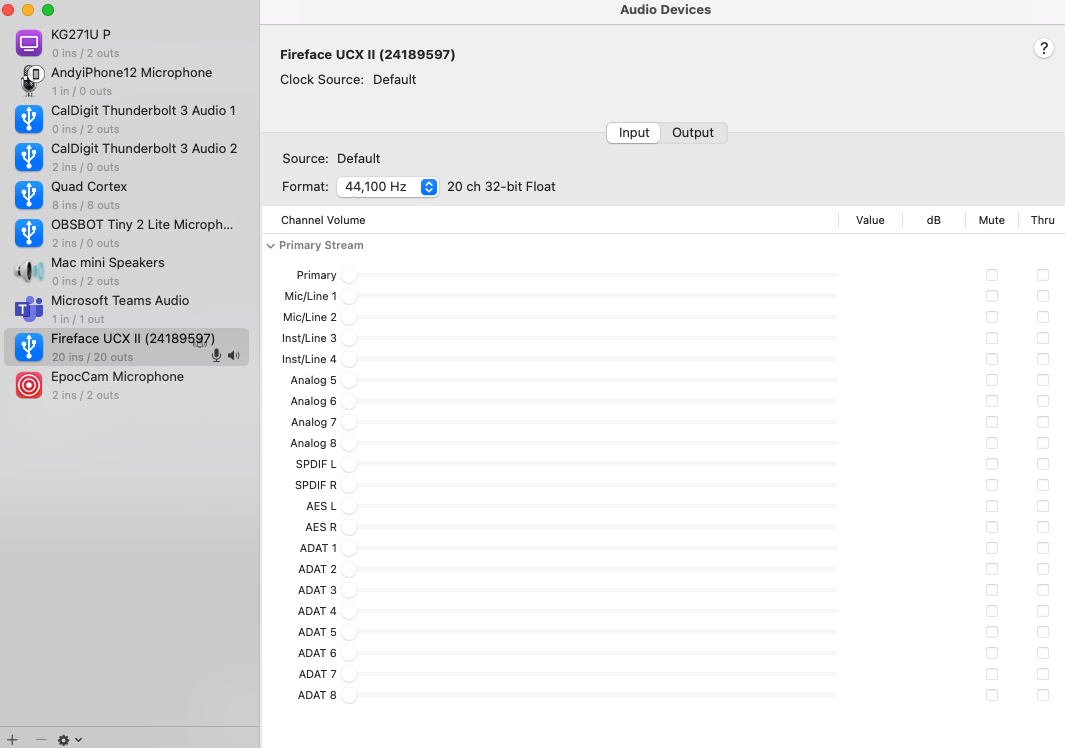Select the Mac mini Speakers device name

point(107,262)
